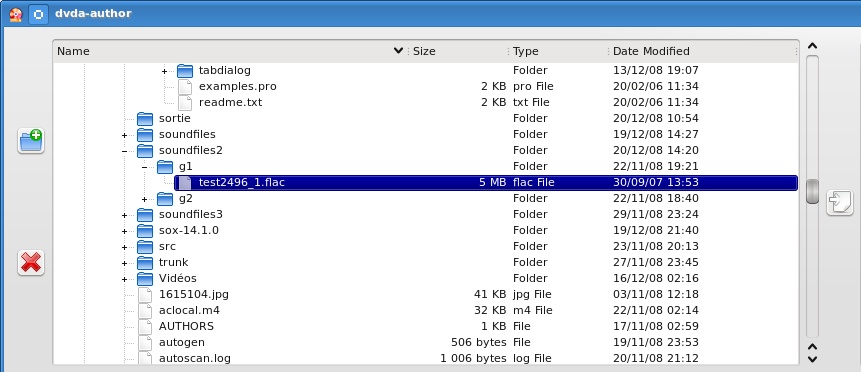
Task: Click the soundfiles3 folder icon
Action: pos(145,214)
